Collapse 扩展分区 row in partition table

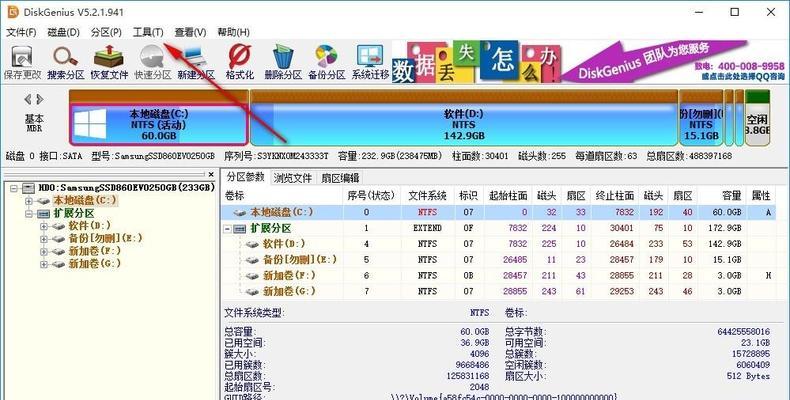(227, 229)
